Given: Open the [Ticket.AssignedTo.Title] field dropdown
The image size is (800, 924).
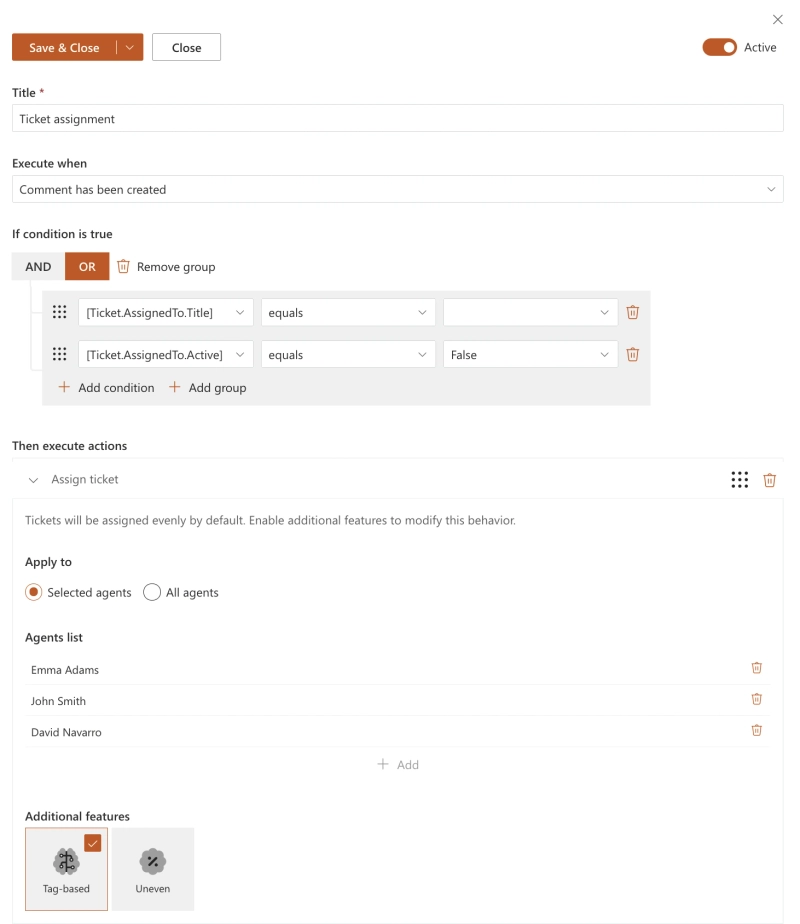Looking at the screenshot, I should click(166, 312).
